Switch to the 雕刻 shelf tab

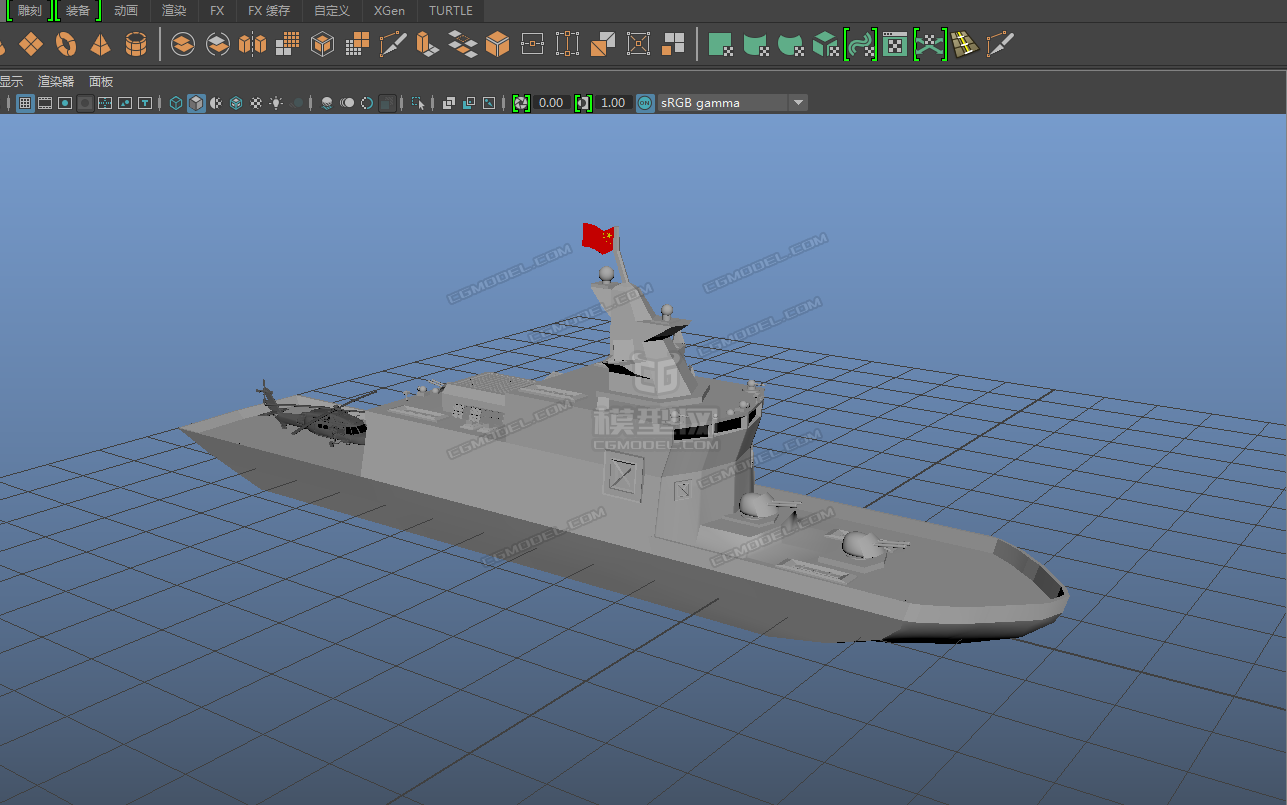click(30, 11)
